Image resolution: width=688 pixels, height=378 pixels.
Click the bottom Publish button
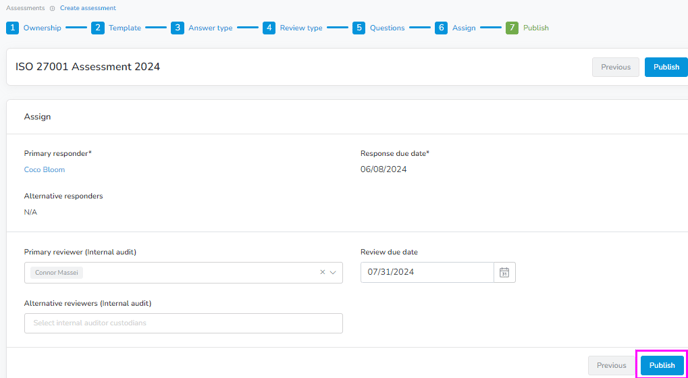[662, 365]
